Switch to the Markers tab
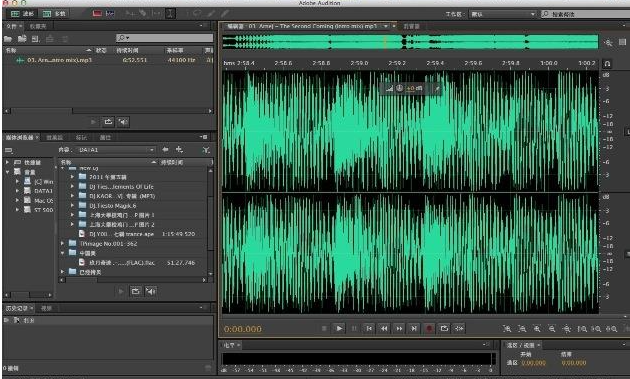The width and height of the screenshot is (630, 379). tap(81, 137)
